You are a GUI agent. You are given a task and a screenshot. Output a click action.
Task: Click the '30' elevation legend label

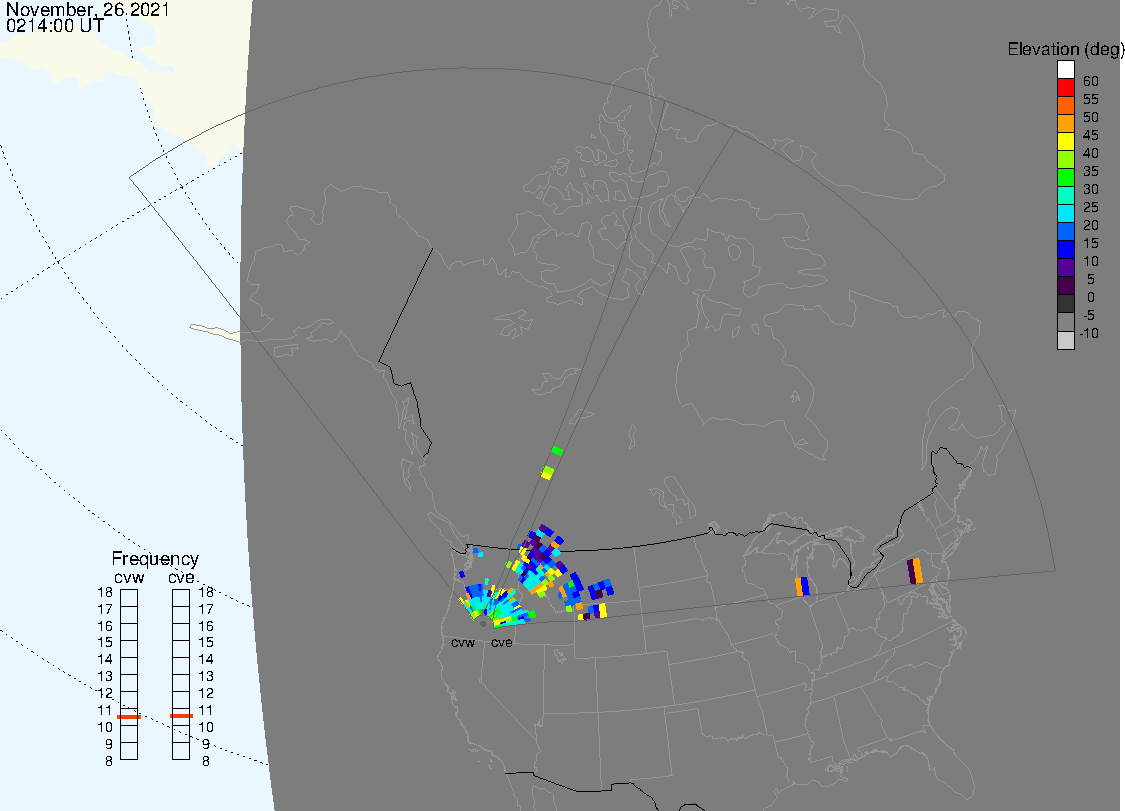tap(1091, 189)
